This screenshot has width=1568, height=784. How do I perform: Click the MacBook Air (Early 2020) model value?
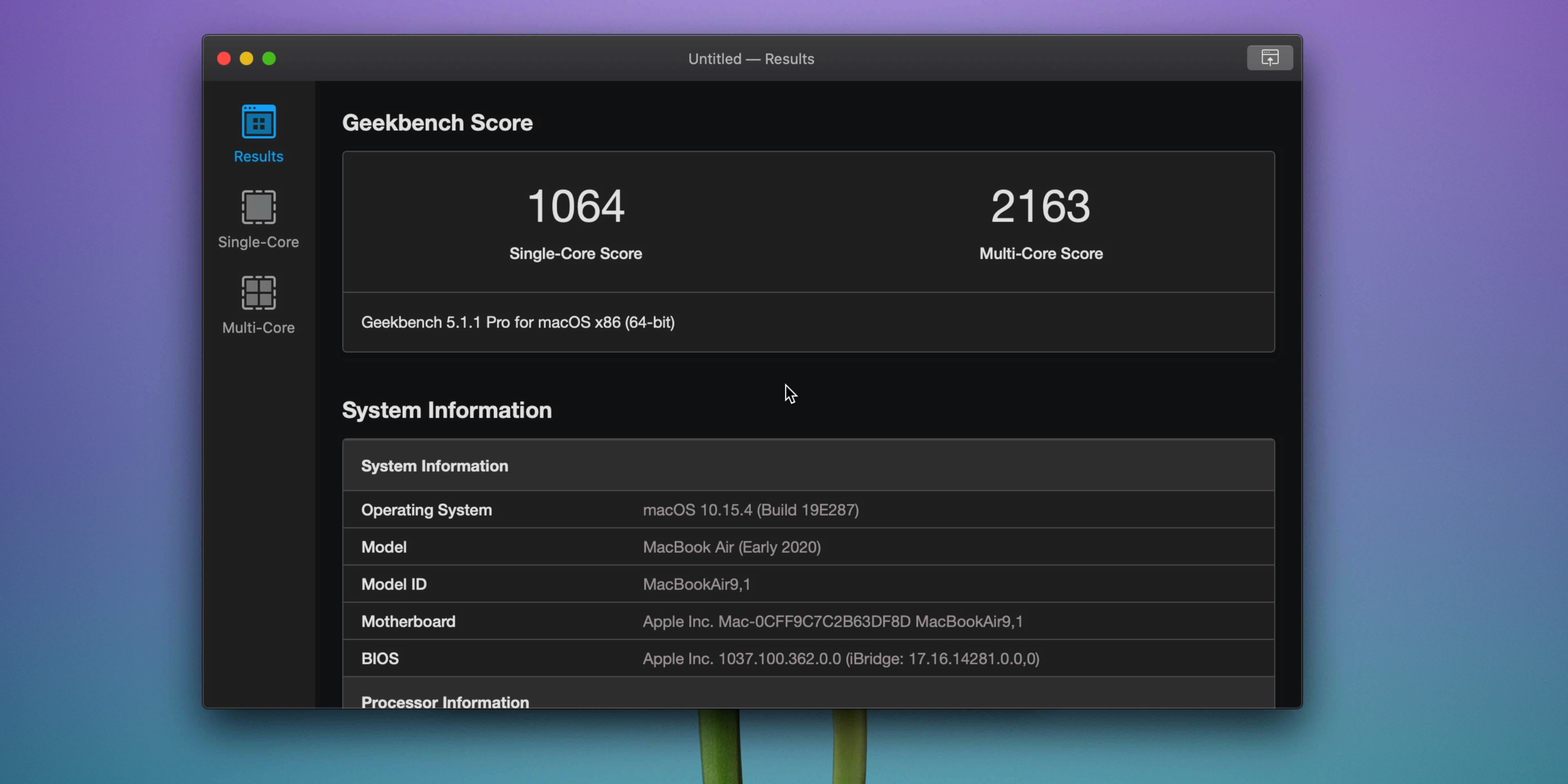point(732,547)
